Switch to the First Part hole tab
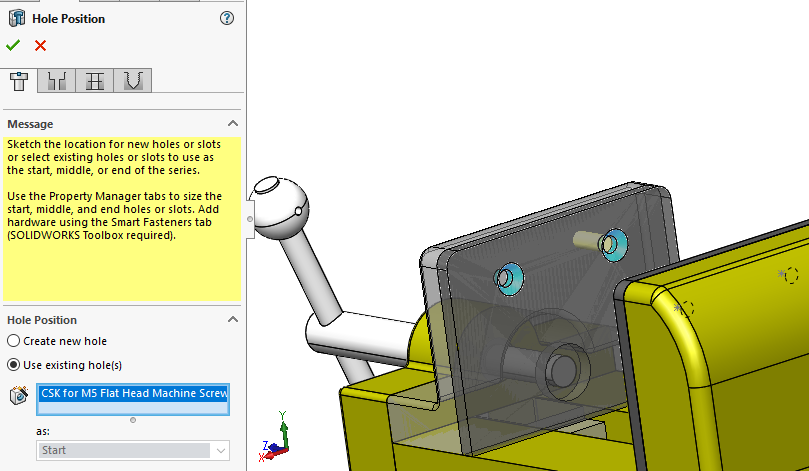This screenshot has width=809, height=471. [57, 81]
